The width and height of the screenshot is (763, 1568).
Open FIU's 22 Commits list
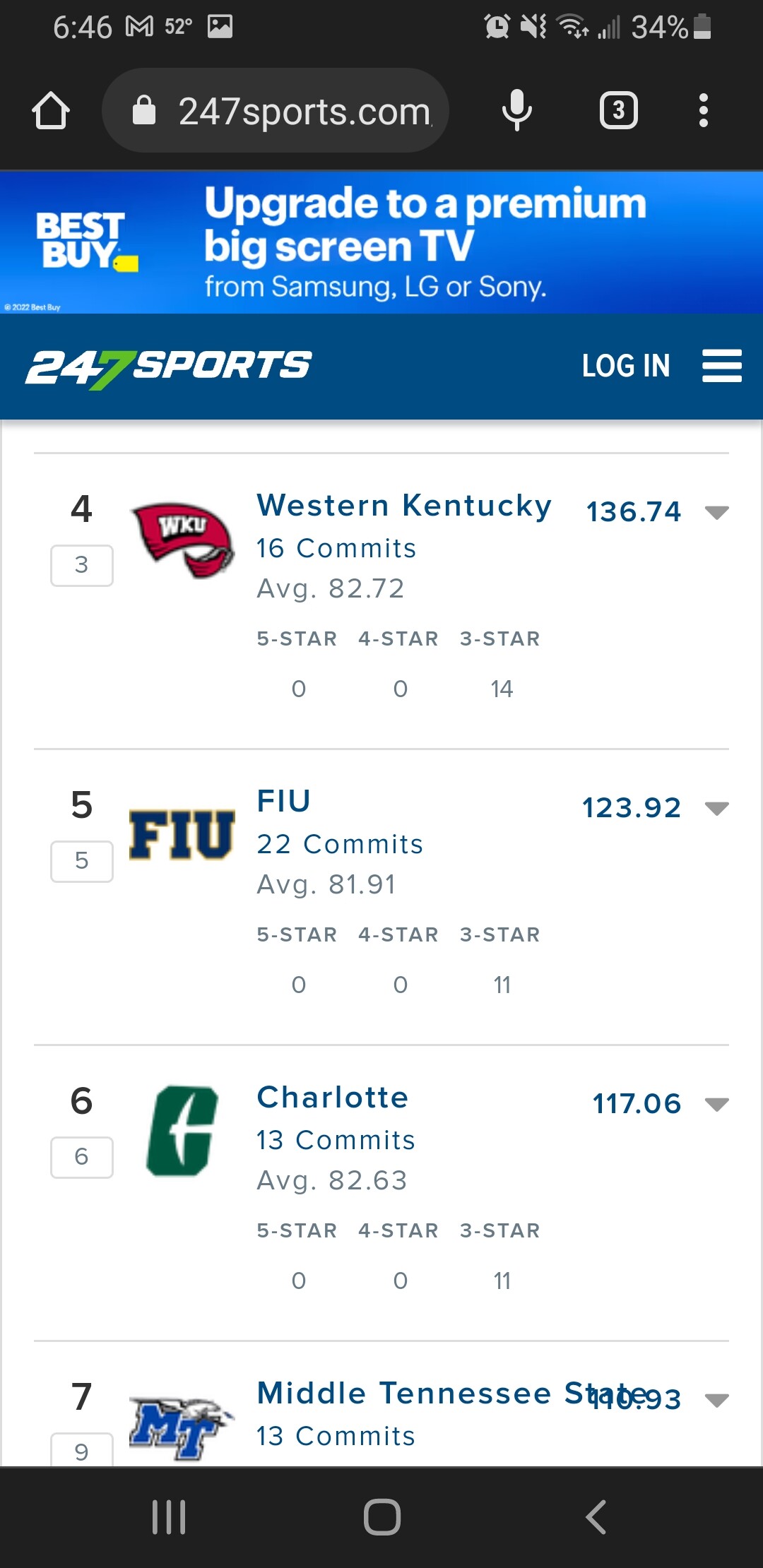(x=340, y=844)
